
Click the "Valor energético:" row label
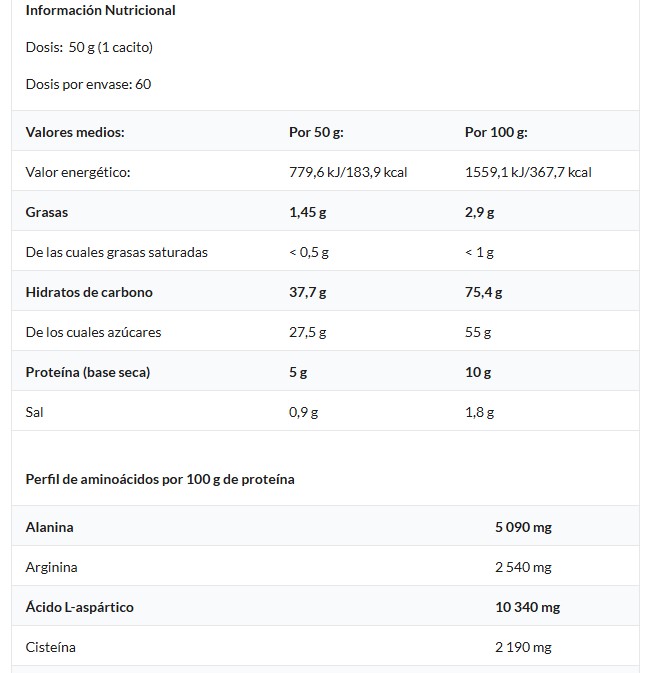point(78,172)
